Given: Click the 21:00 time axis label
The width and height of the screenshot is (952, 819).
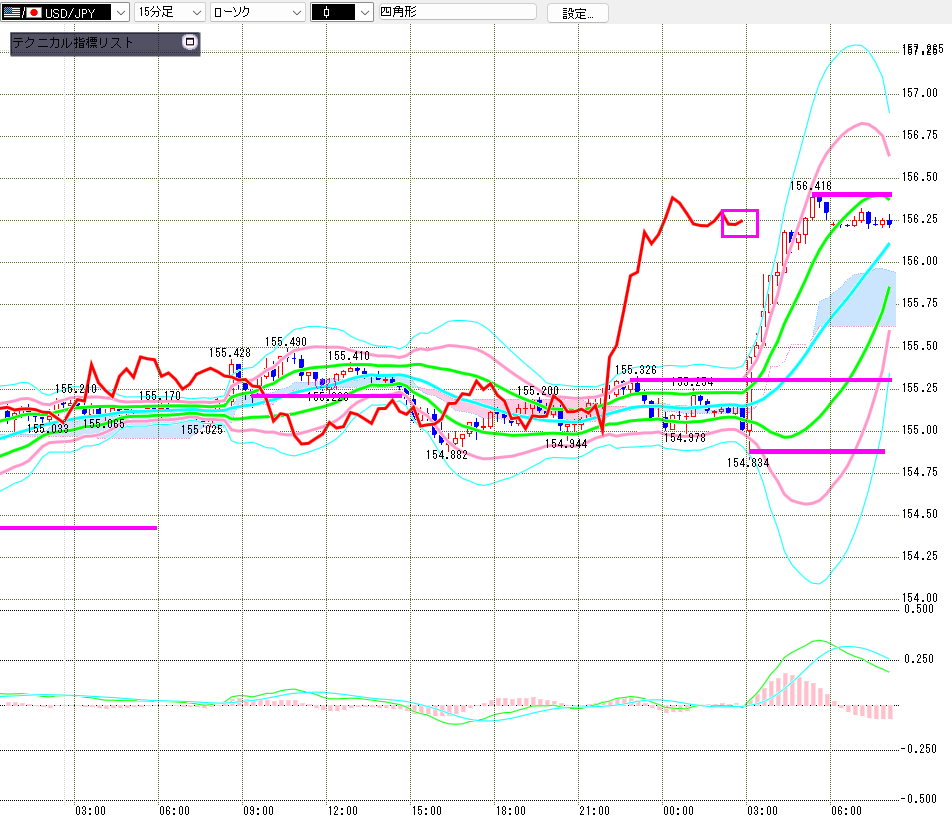Looking at the screenshot, I should click(594, 811).
